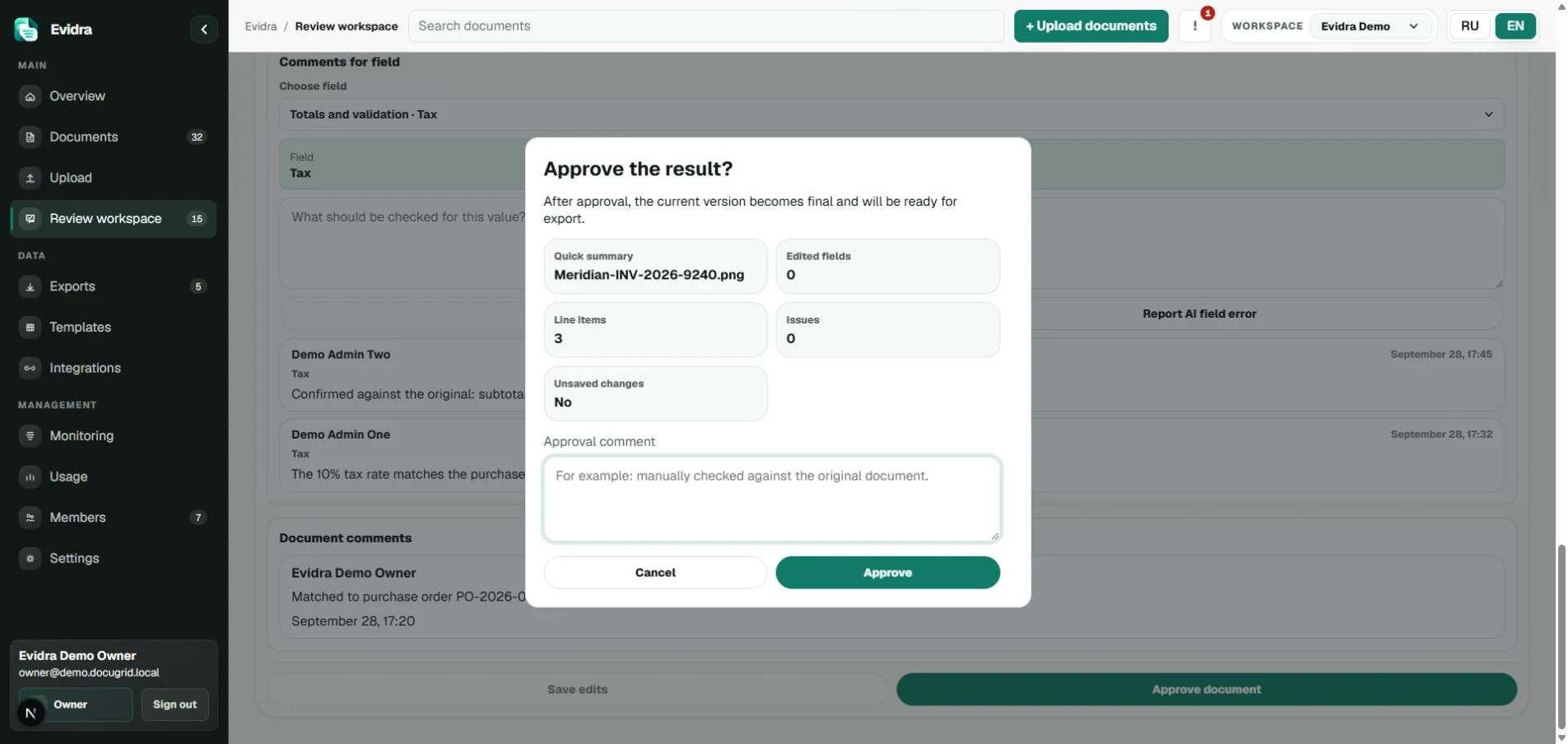Click the Demo Admin Two comment author
This screenshot has height=744, width=1568.
341,355
